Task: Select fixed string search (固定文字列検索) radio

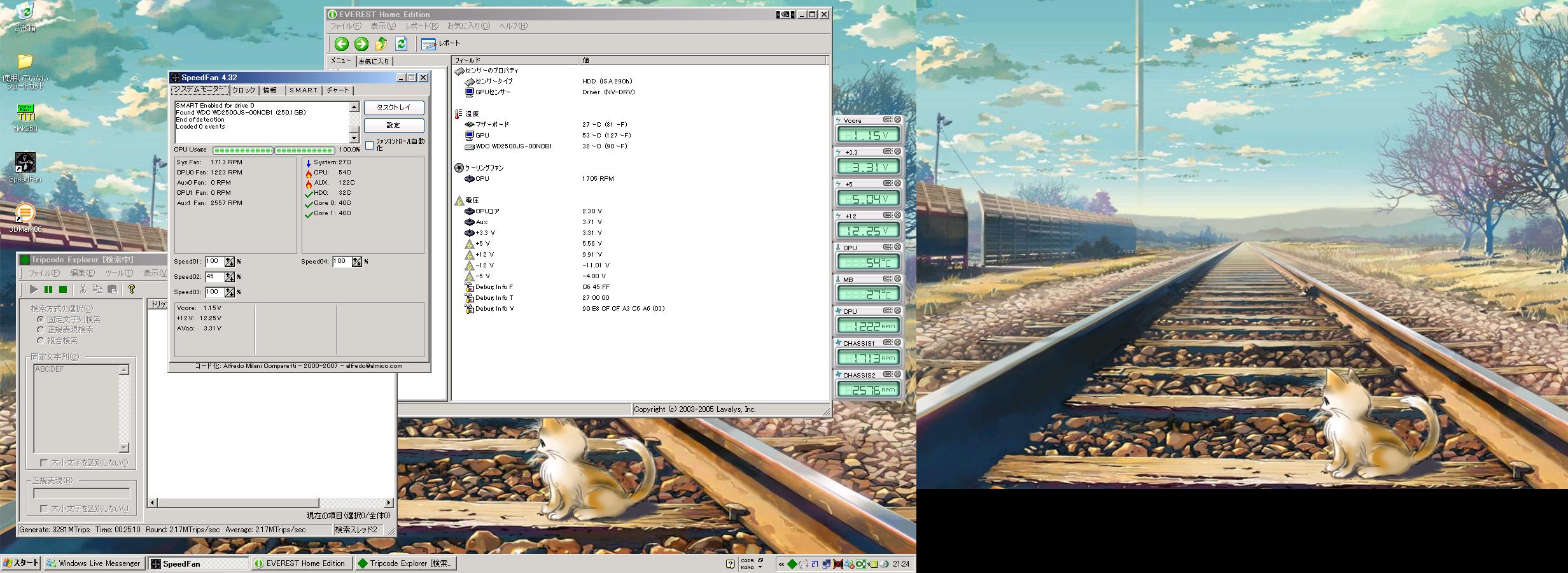Action: point(41,319)
